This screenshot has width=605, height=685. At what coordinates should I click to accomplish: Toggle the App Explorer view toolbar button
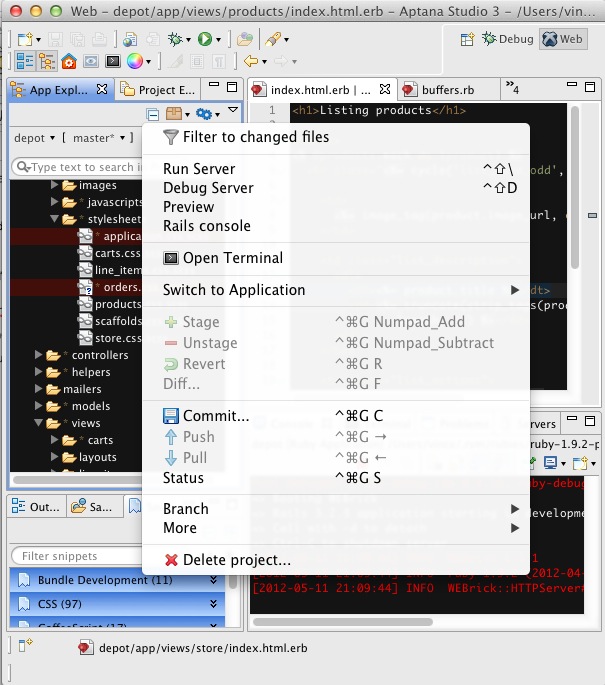click(47, 61)
